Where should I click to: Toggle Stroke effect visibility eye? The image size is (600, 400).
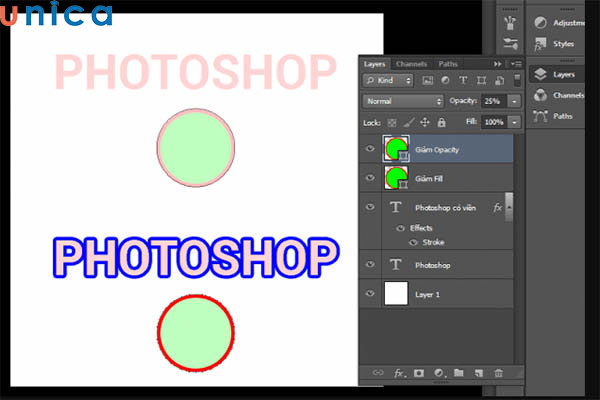413,242
